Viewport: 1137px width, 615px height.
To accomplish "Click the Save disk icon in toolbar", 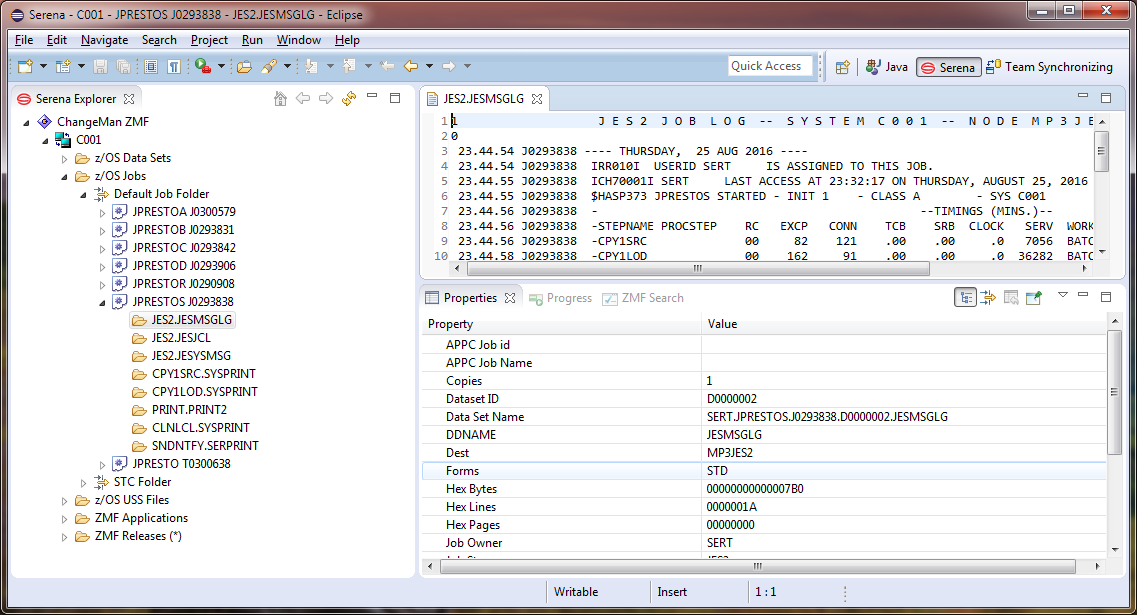I will tap(101, 67).
